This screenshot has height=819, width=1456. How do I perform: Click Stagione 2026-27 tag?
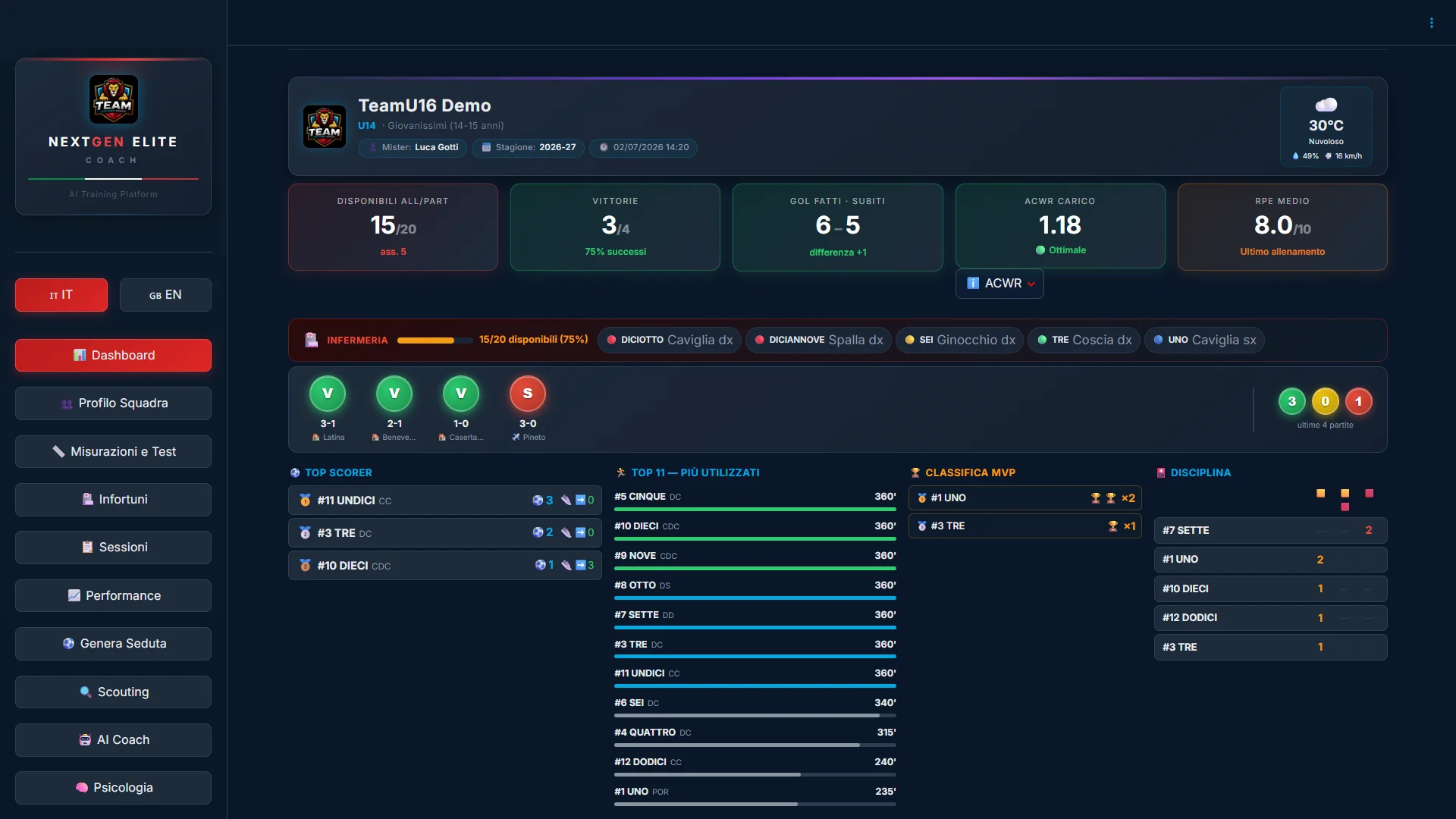(x=528, y=148)
